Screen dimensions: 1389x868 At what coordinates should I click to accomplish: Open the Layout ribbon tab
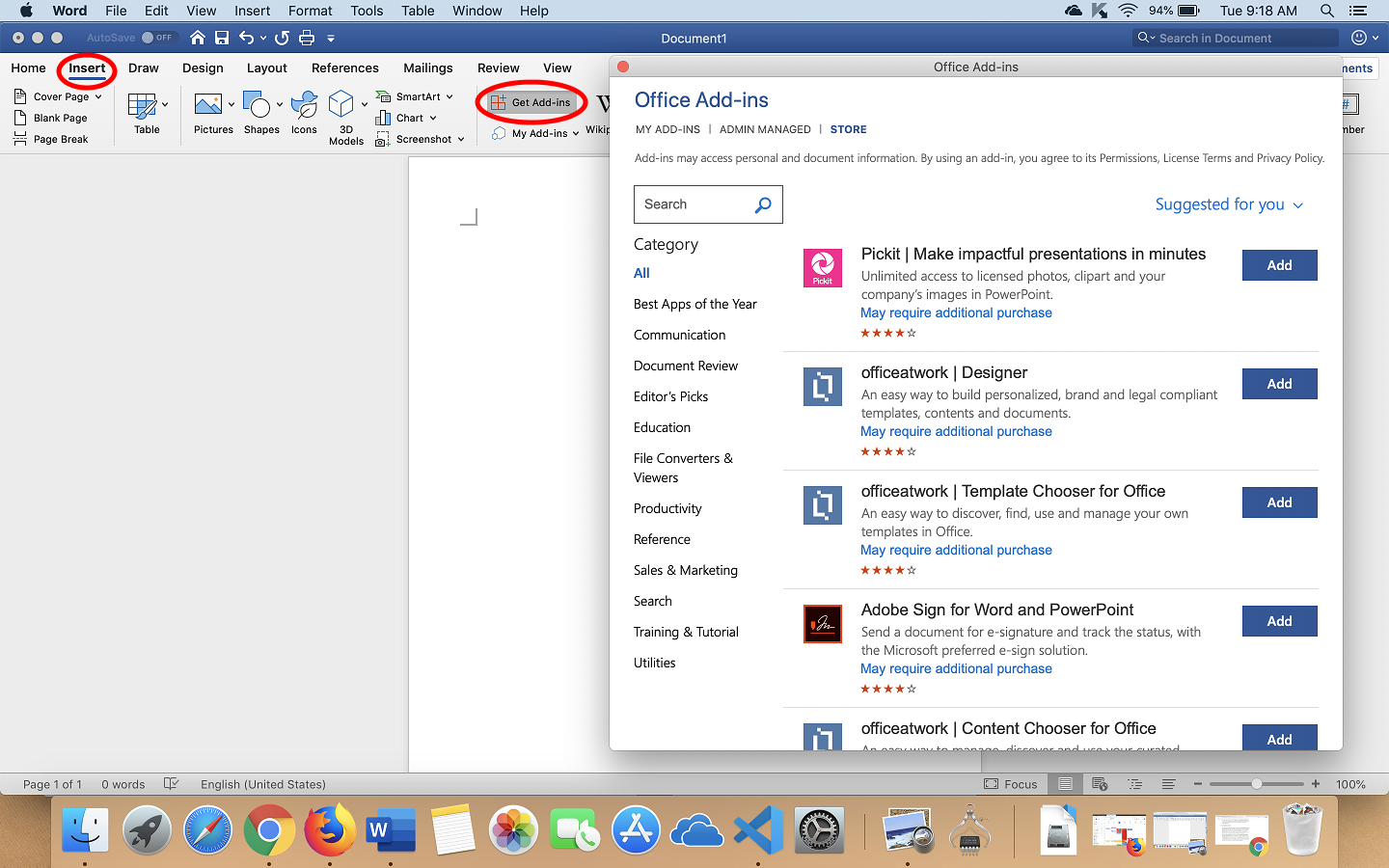point(267,68)
